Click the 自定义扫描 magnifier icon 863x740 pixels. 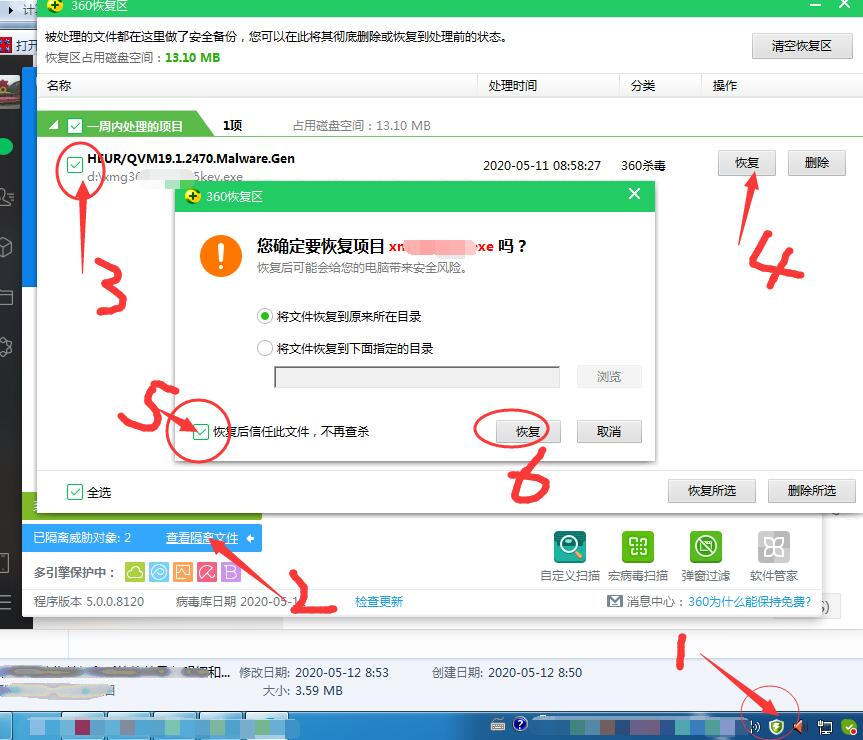(x=570, y=547)
